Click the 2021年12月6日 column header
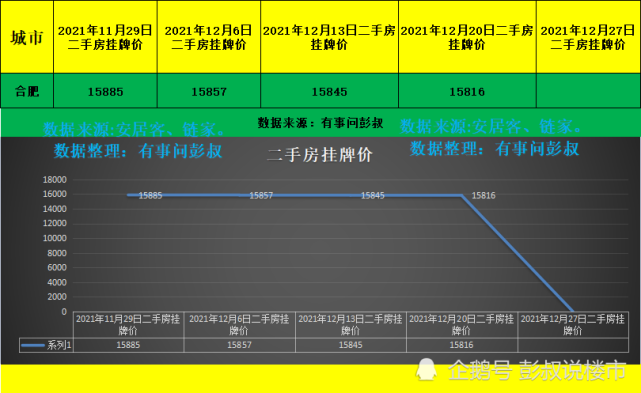 pyautogui.click(x=209, y=37)
